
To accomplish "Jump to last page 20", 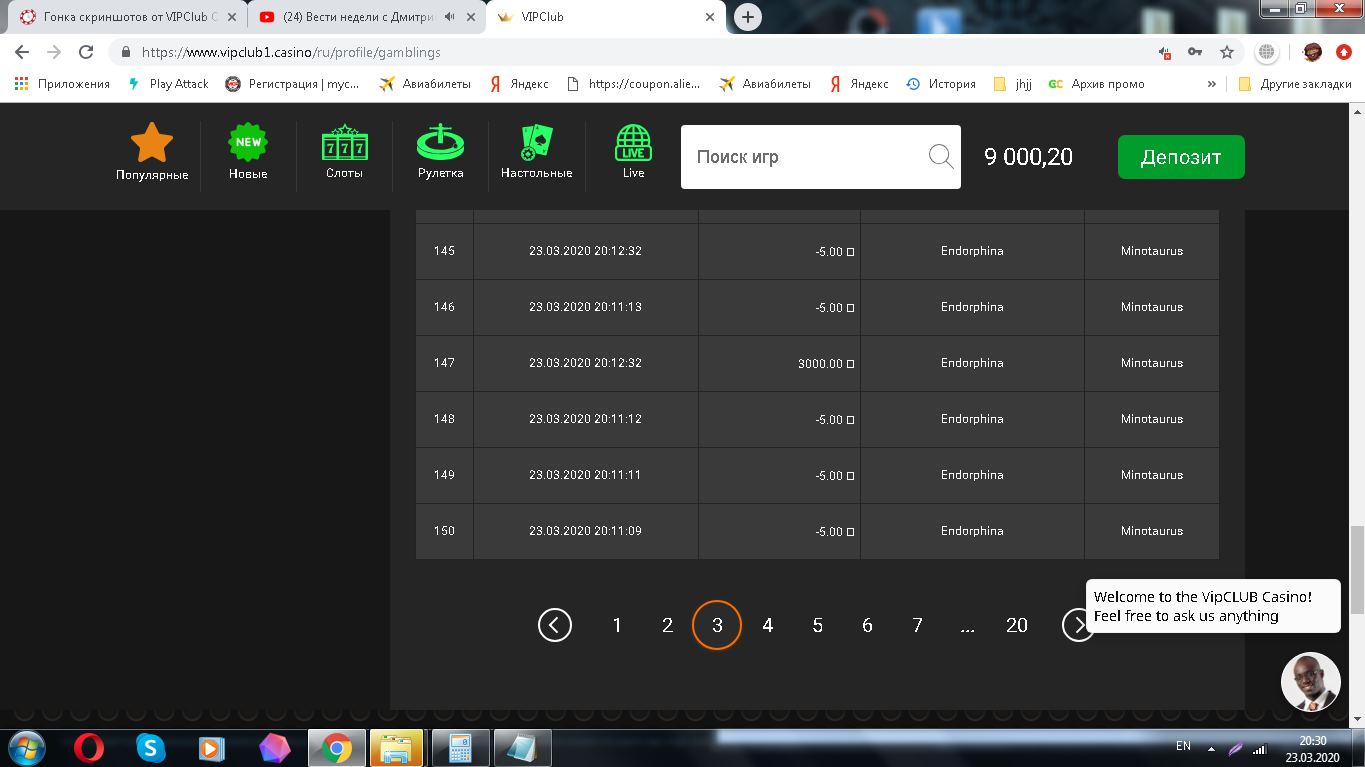I will (1017, 625).
